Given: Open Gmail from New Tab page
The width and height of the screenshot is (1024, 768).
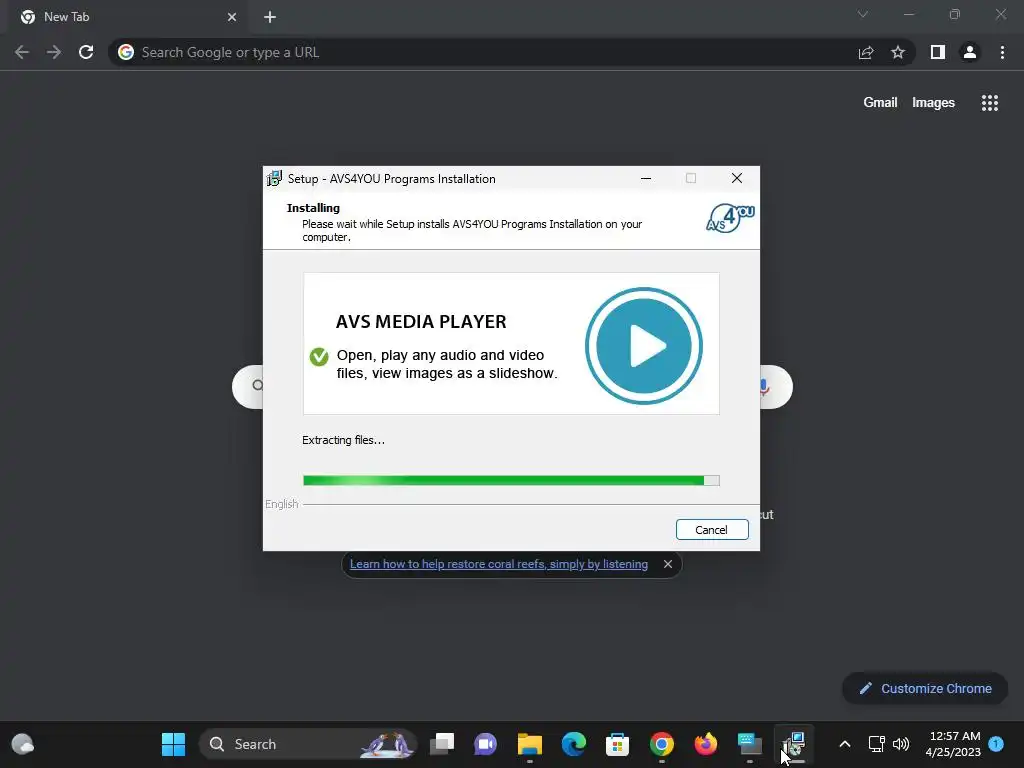Looking at the screenshot, I should click(880, 103).
